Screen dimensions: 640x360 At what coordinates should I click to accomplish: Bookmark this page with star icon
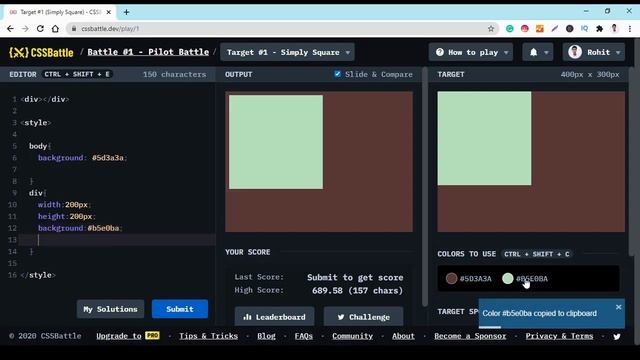491,29
